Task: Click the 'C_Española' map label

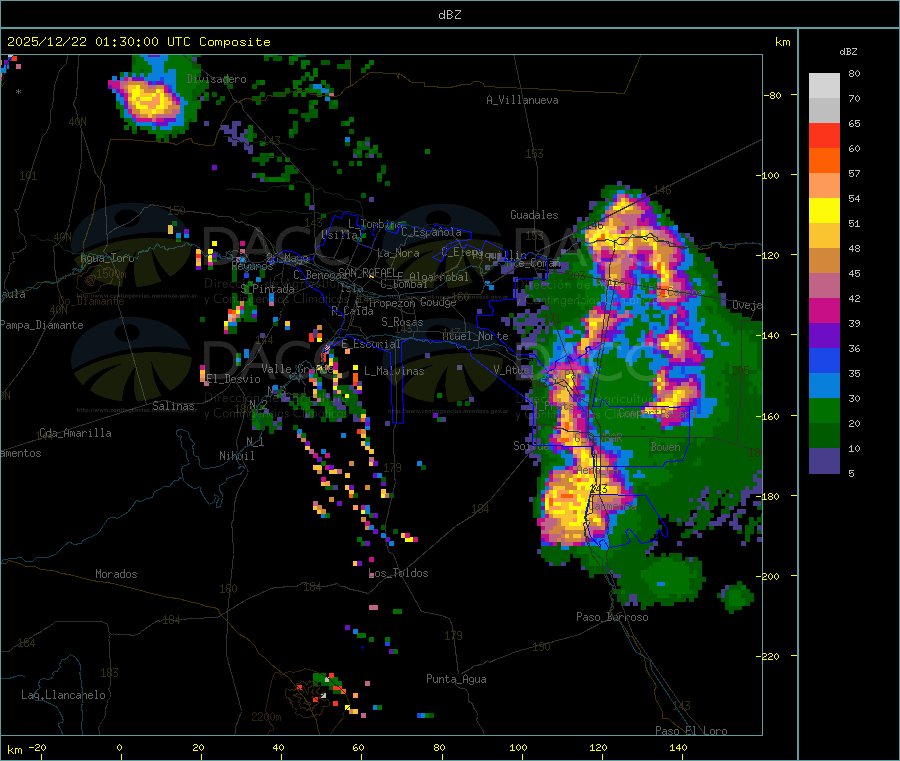Action: 431,232
